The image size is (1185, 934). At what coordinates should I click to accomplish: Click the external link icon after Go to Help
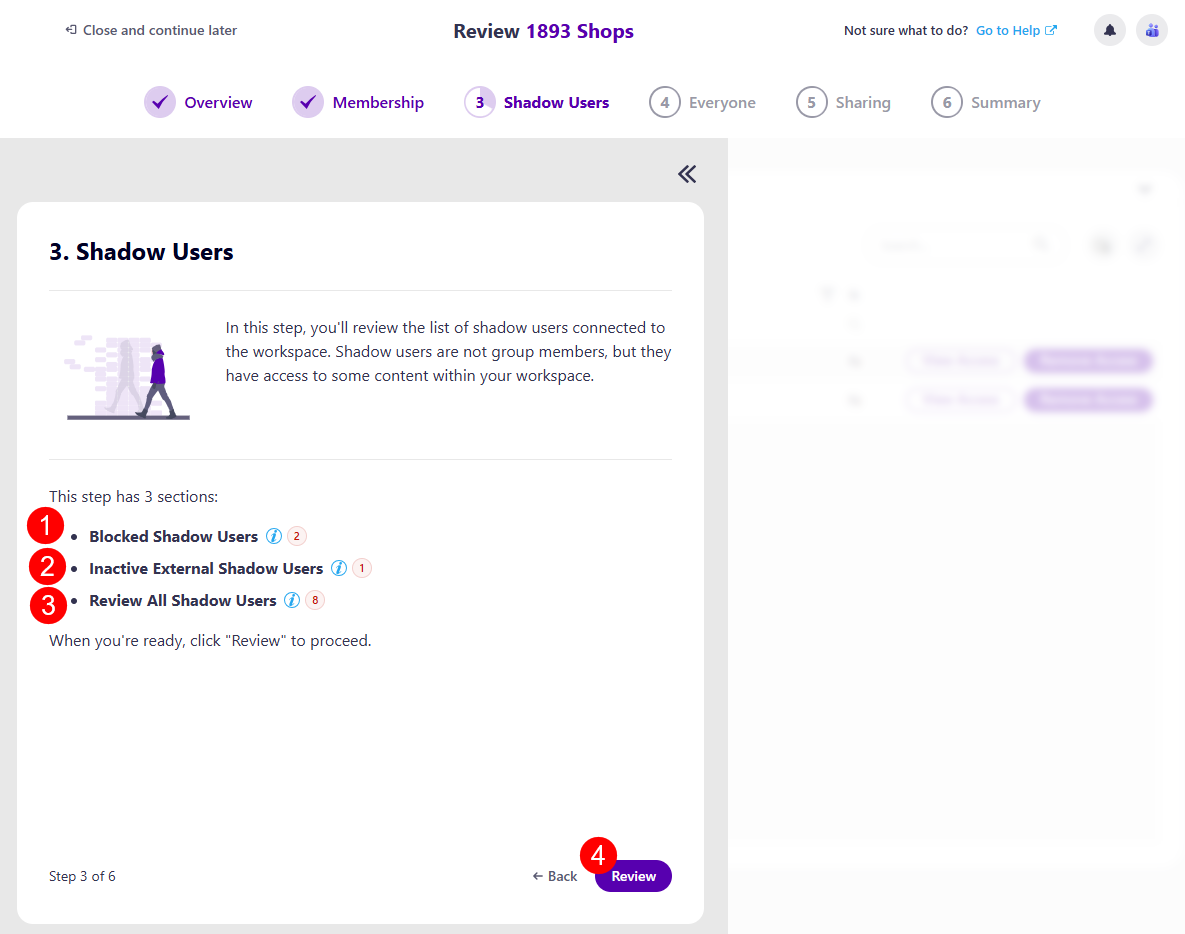click(1050, 30)
